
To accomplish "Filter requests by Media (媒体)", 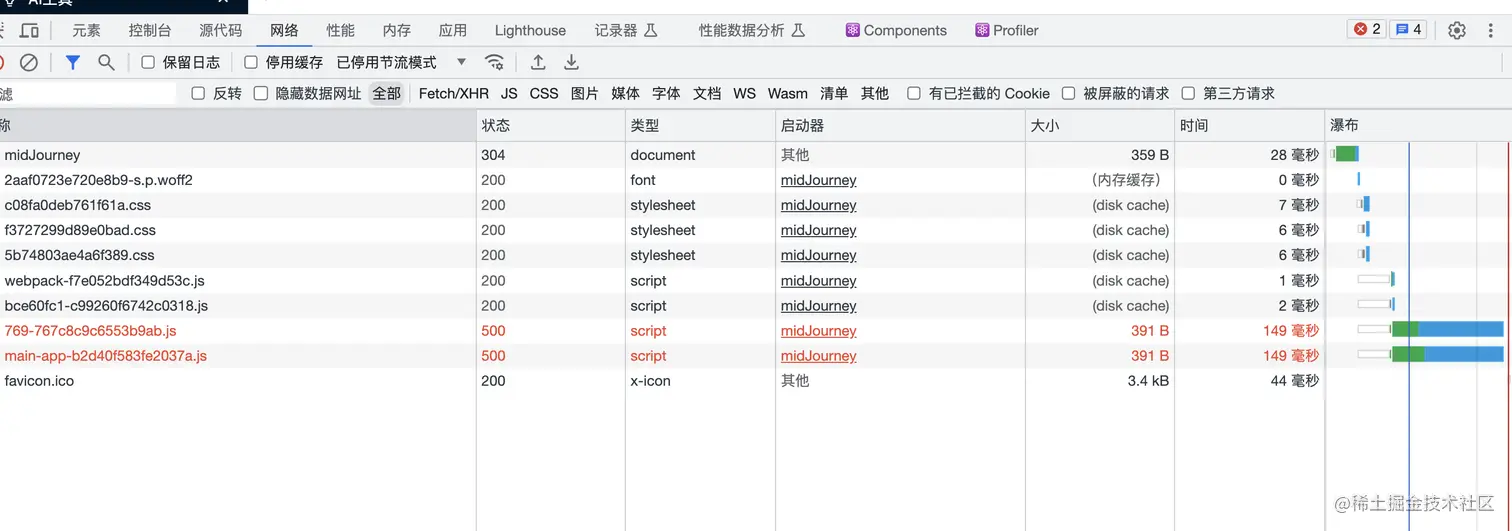I will pos(625,93).
